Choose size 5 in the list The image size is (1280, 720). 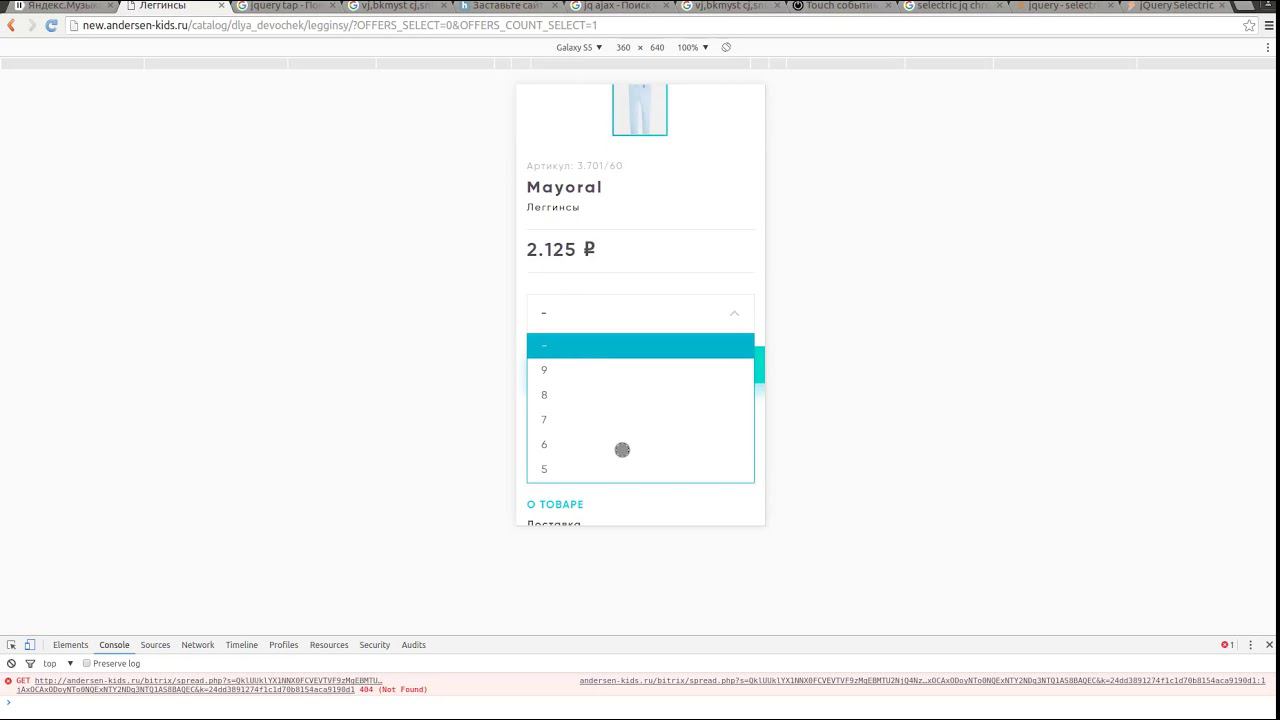(640, 470)
